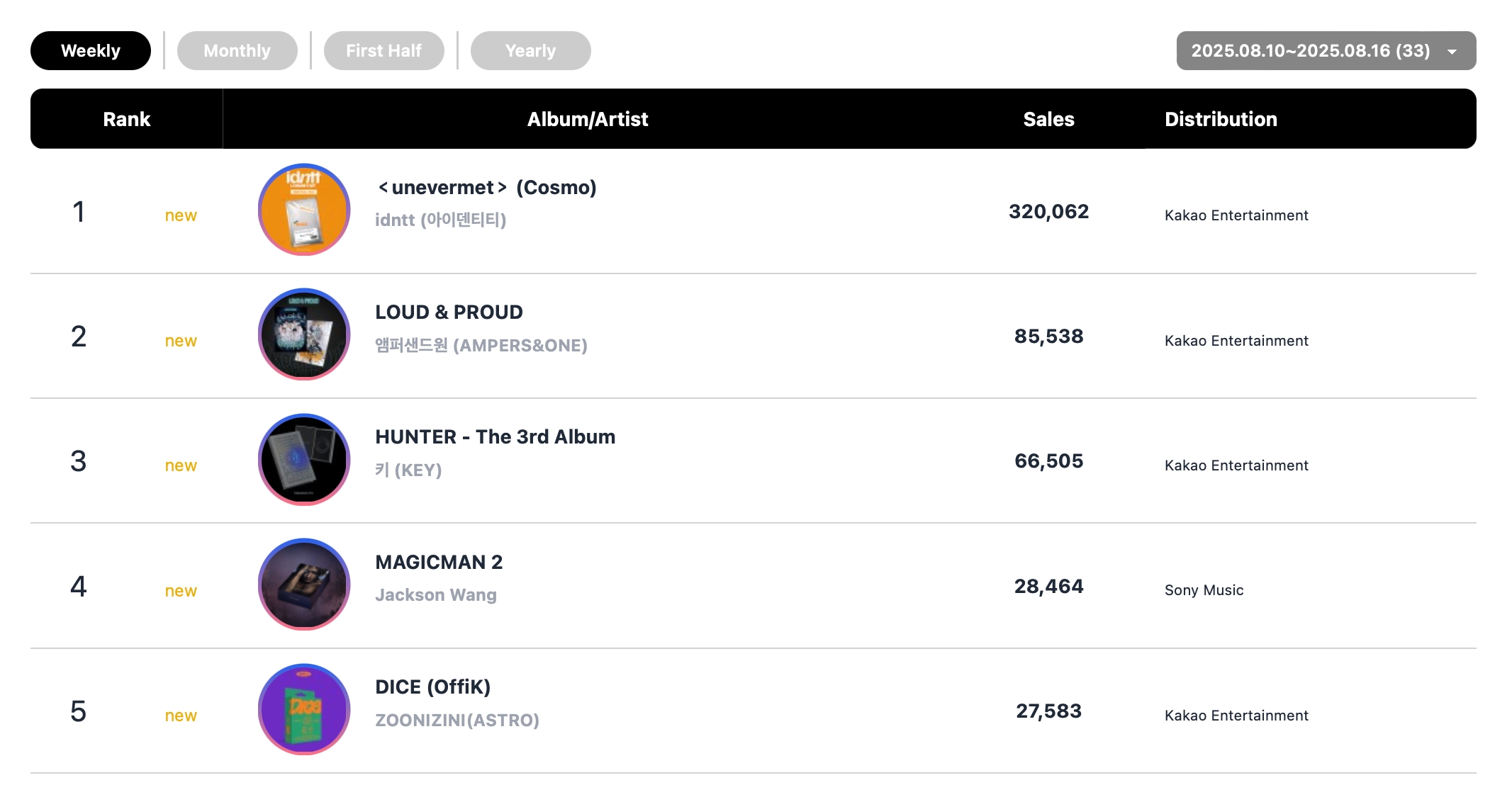Open the idntt unevermet album cover
1512x785 pixels.
coord(304,210)
